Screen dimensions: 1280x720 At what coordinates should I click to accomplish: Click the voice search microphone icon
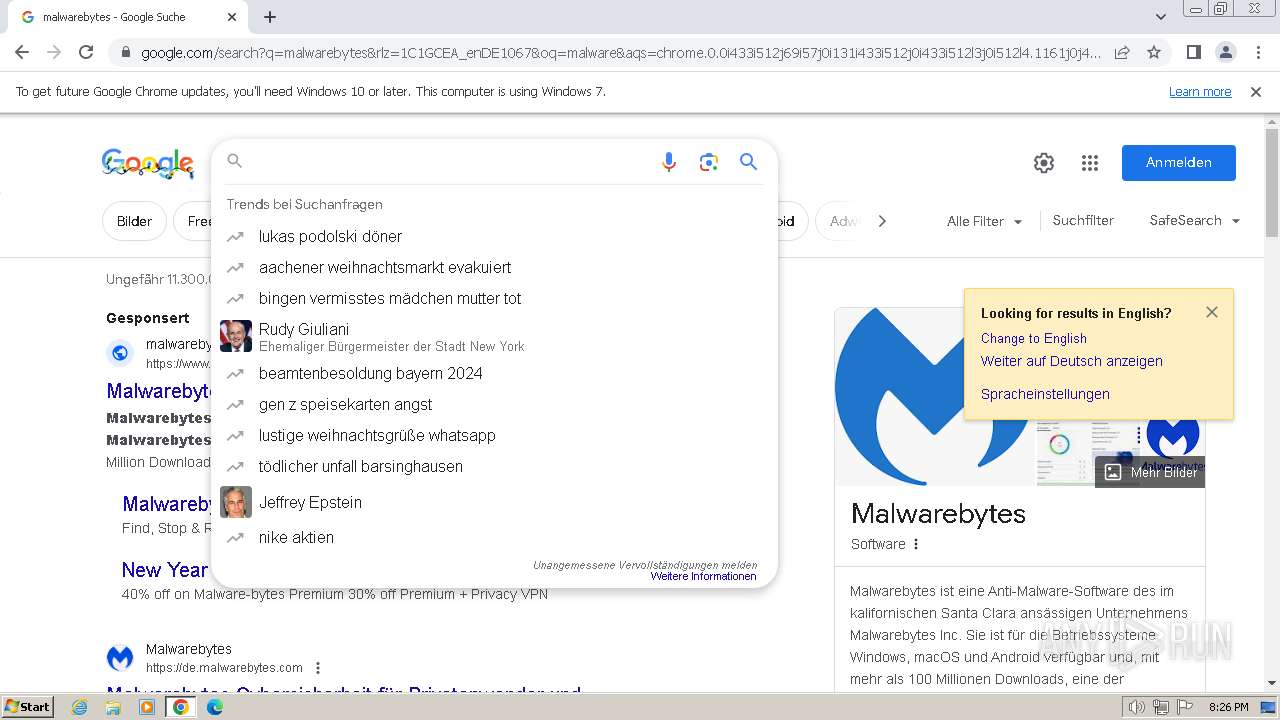coord(669,162)
